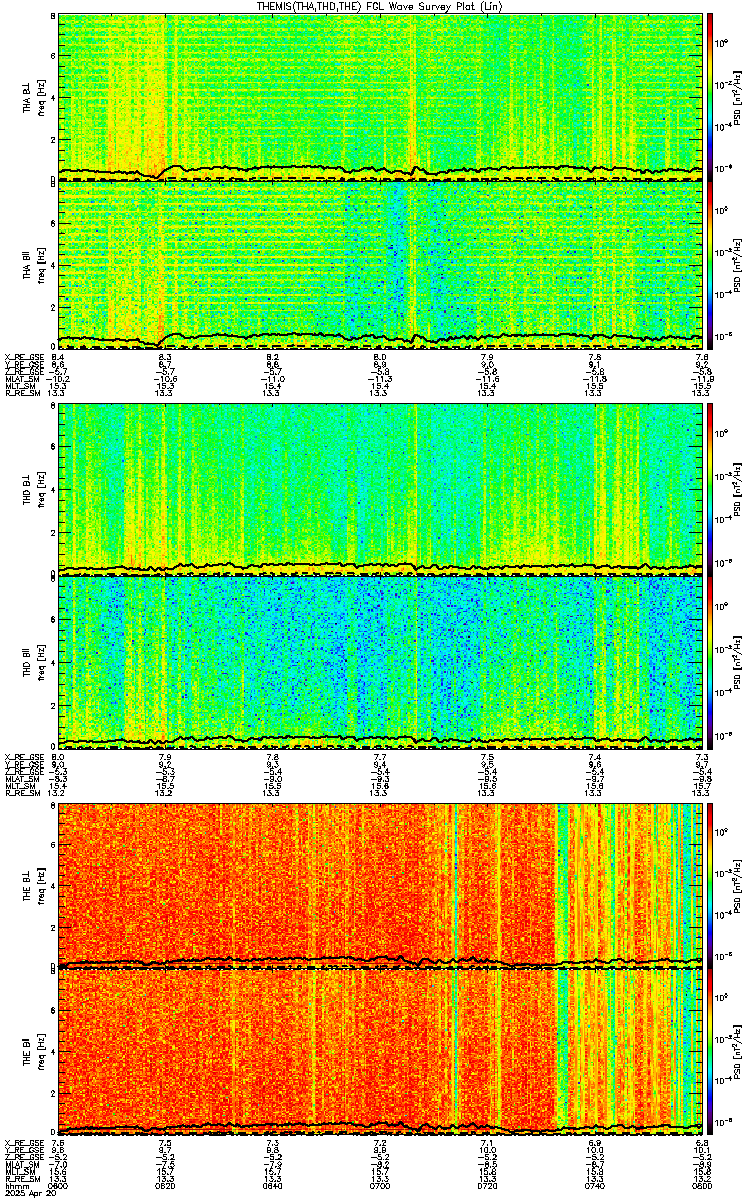750x1200 pixels.
Task: Click the THD B-perpendicular freq [Hz] axis label
Action: coord(41,489)
